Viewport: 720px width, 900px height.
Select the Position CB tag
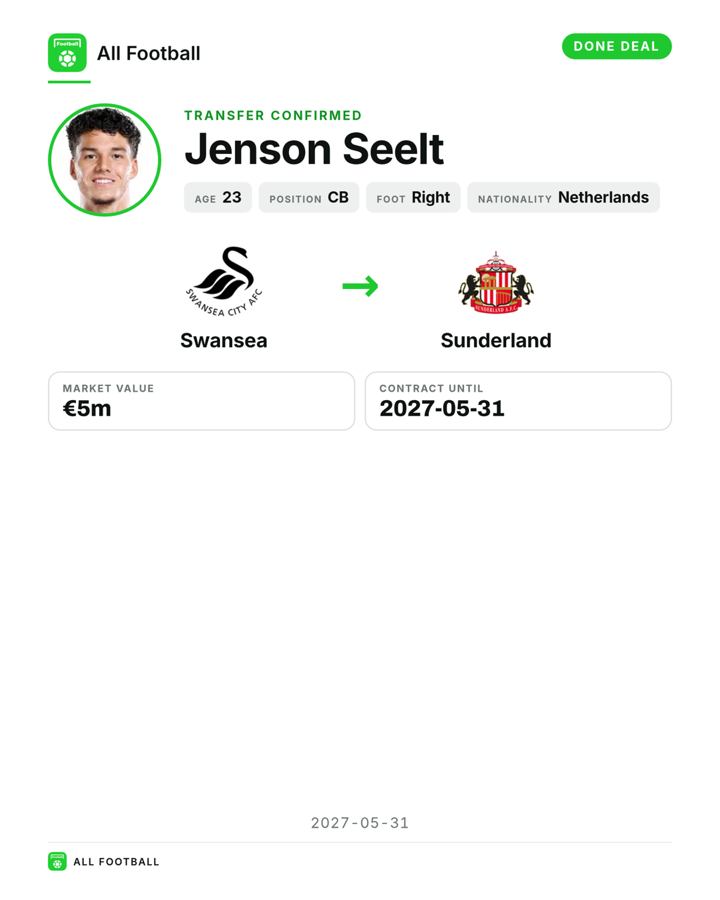pyautogui.click(x=309, y=197)
